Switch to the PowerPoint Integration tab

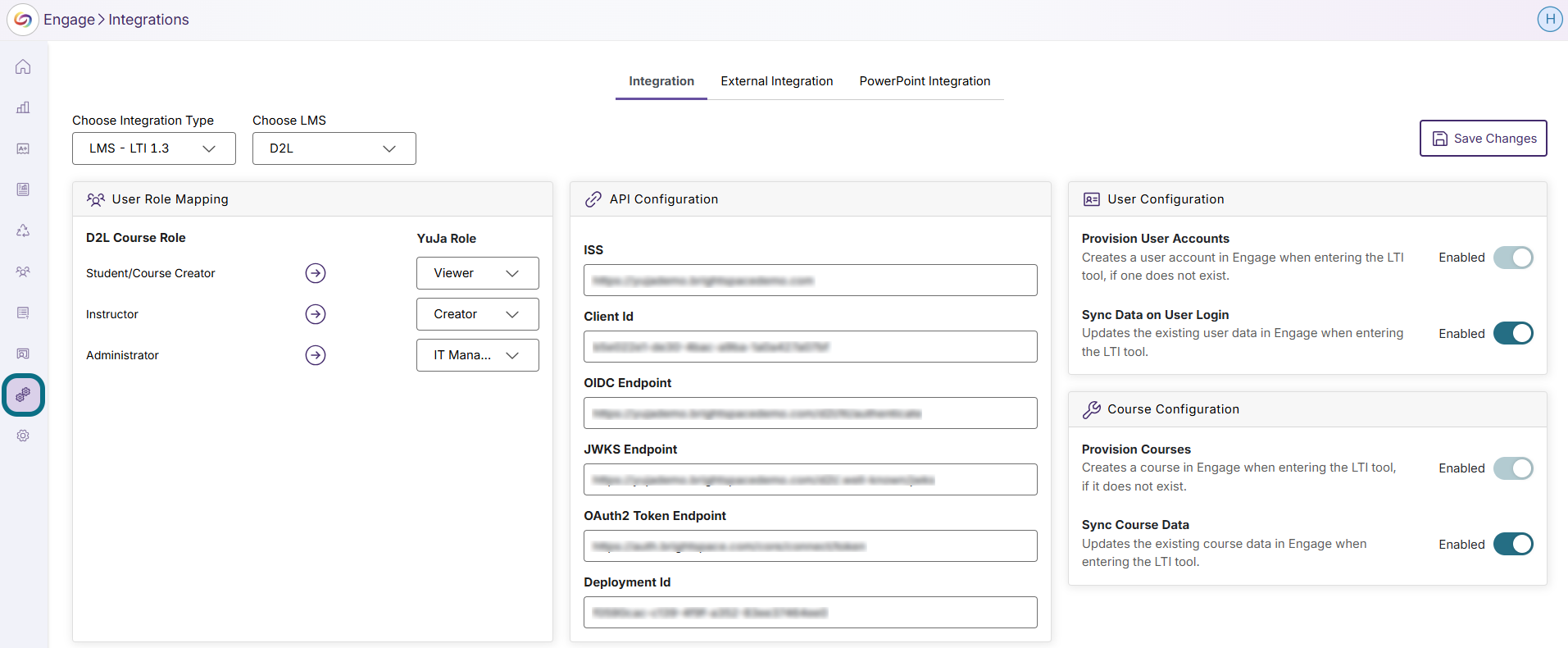click(x=925, y=81)
